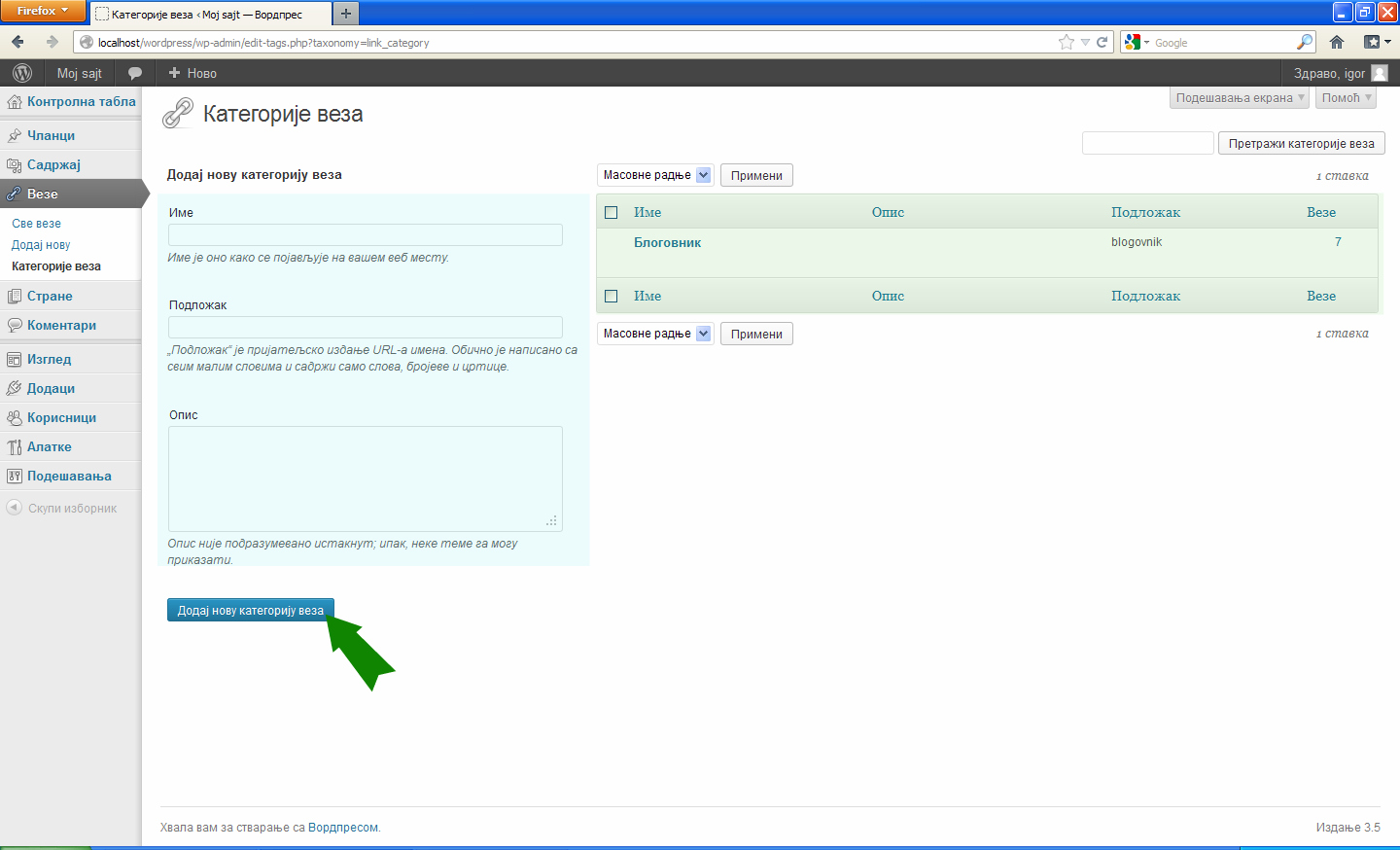Image resolution: width=1400 pixels, height=850 pixels.
Task: Sort by Име in header row
Action: pos(647,212)
